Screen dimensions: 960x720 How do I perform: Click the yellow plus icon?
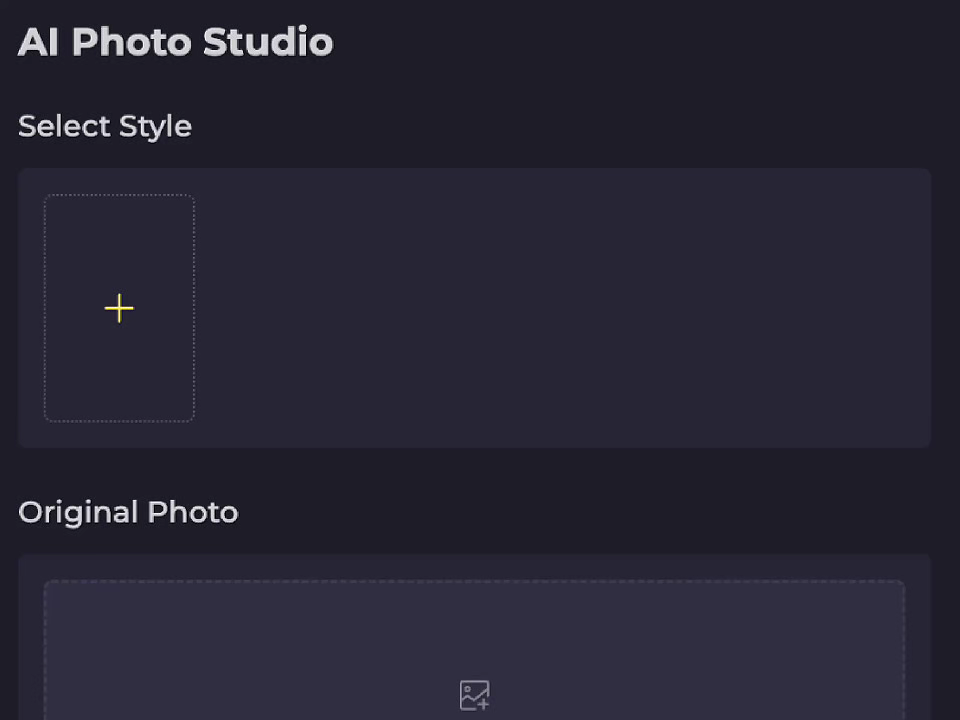(119, 308)
